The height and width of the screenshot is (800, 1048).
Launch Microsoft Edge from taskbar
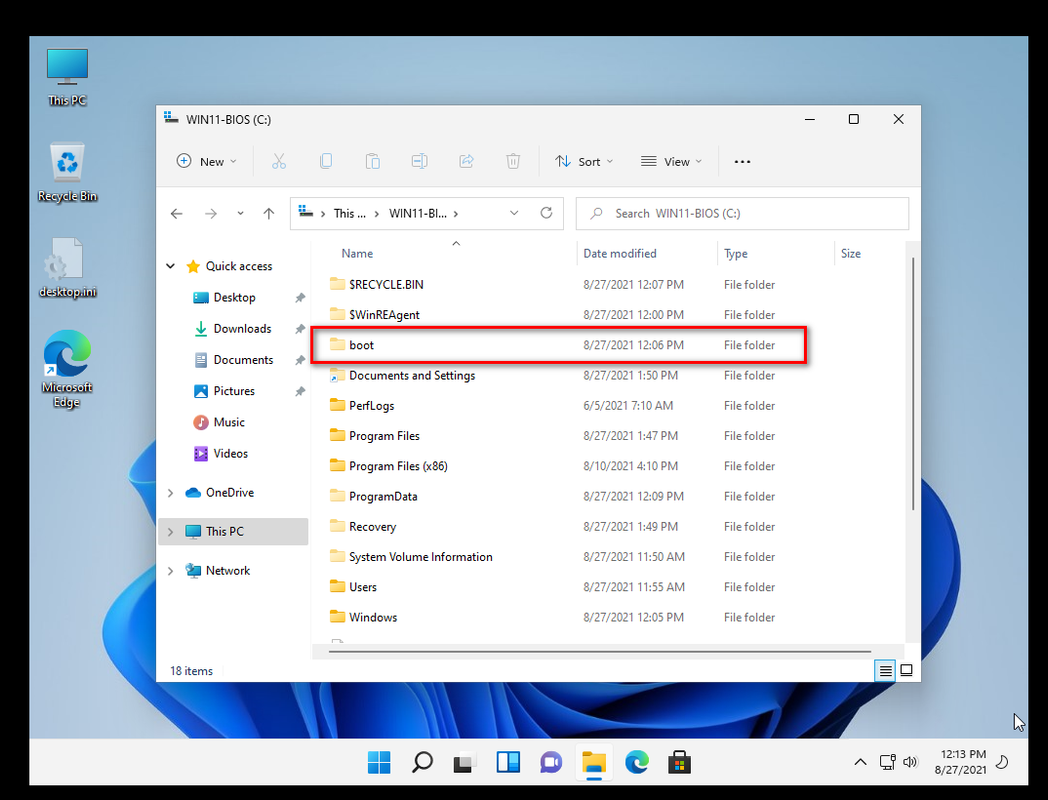(x=636, y=762)
